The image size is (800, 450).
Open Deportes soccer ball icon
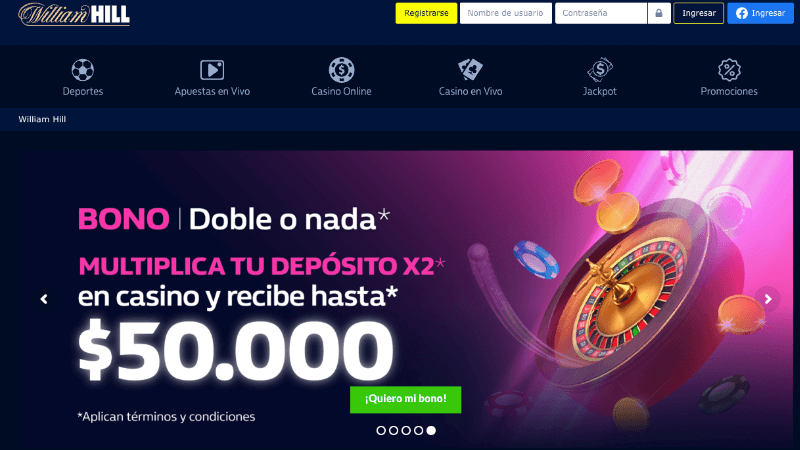(83, 70)
